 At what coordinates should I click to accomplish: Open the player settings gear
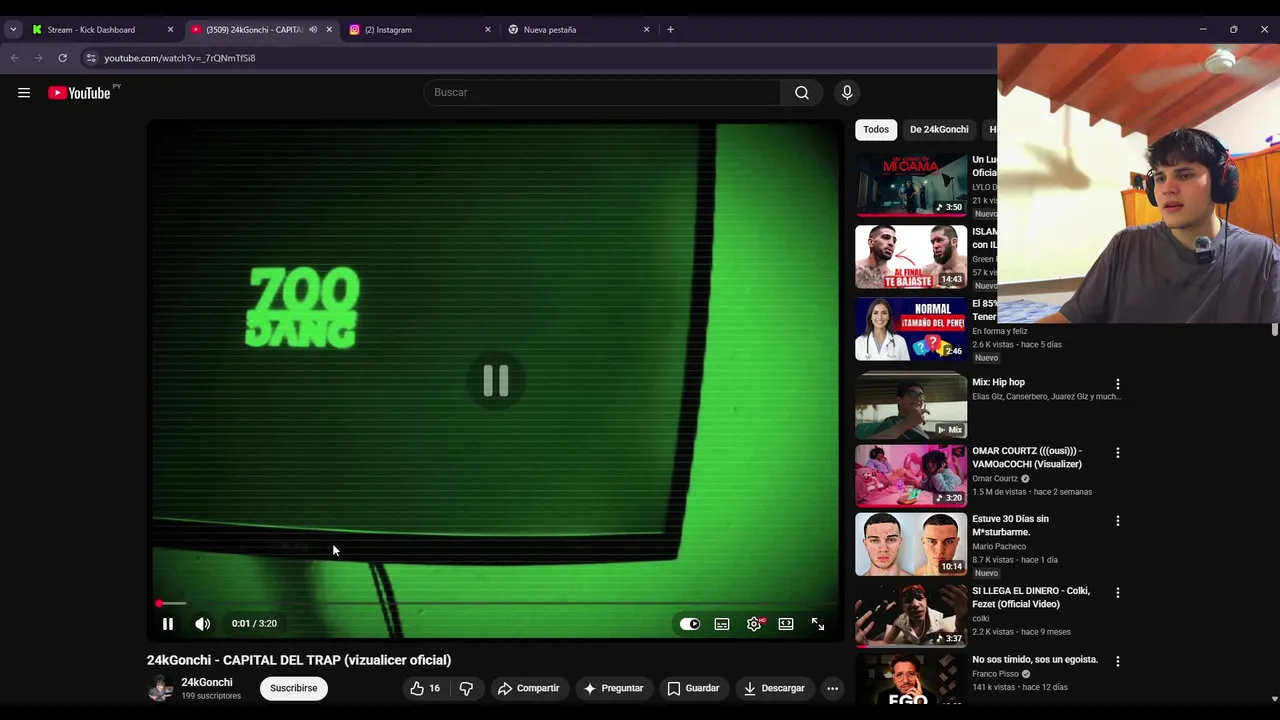pos(754,624)
